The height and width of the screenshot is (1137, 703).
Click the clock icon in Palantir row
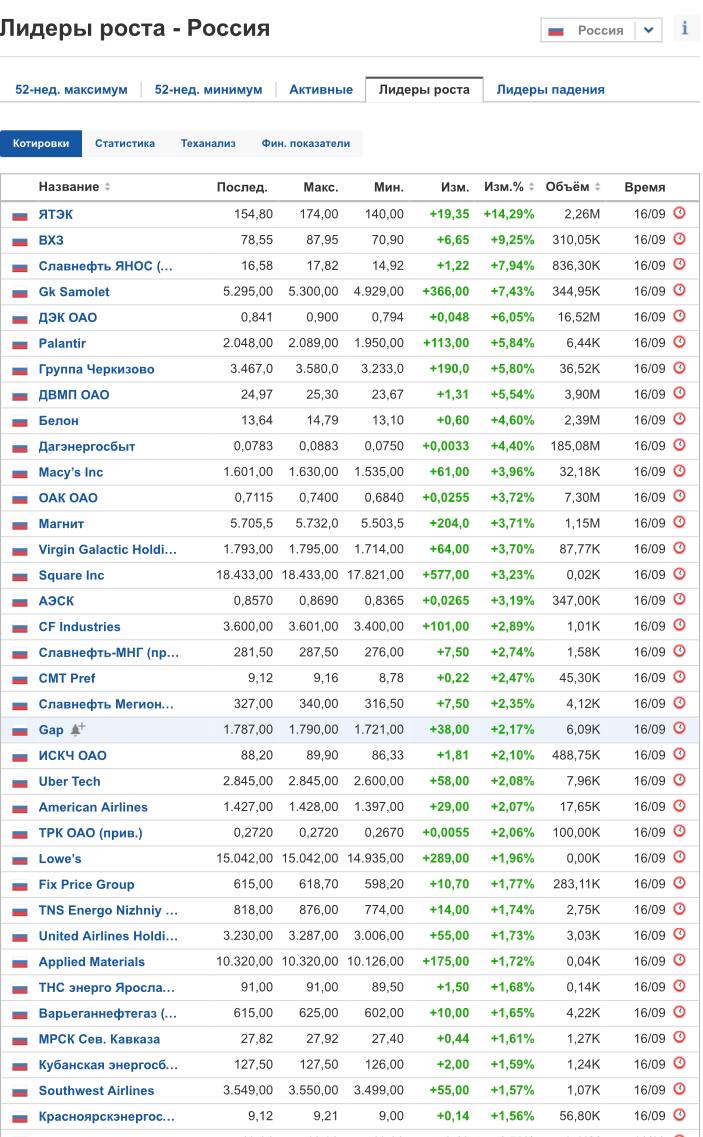tap(680, 342)
